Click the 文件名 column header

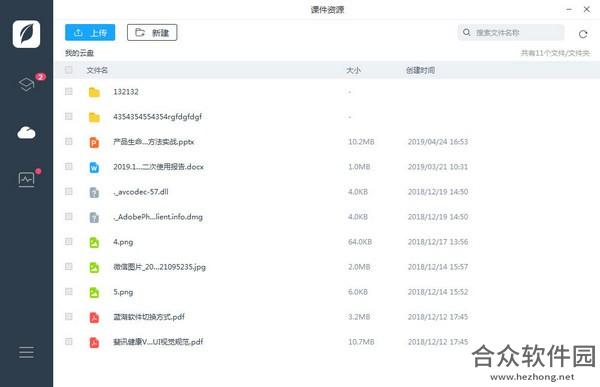[97, 70]
